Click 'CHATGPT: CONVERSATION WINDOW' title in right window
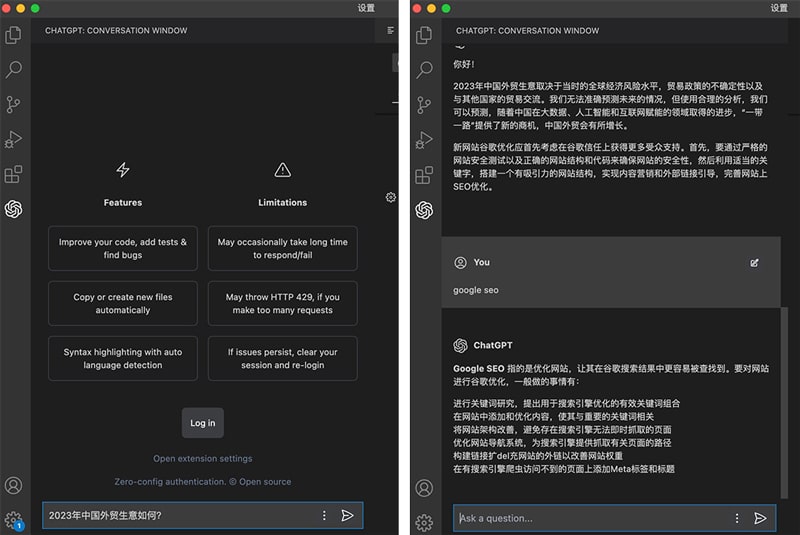This screenshot has width=800, height=535. coord(528,31)
